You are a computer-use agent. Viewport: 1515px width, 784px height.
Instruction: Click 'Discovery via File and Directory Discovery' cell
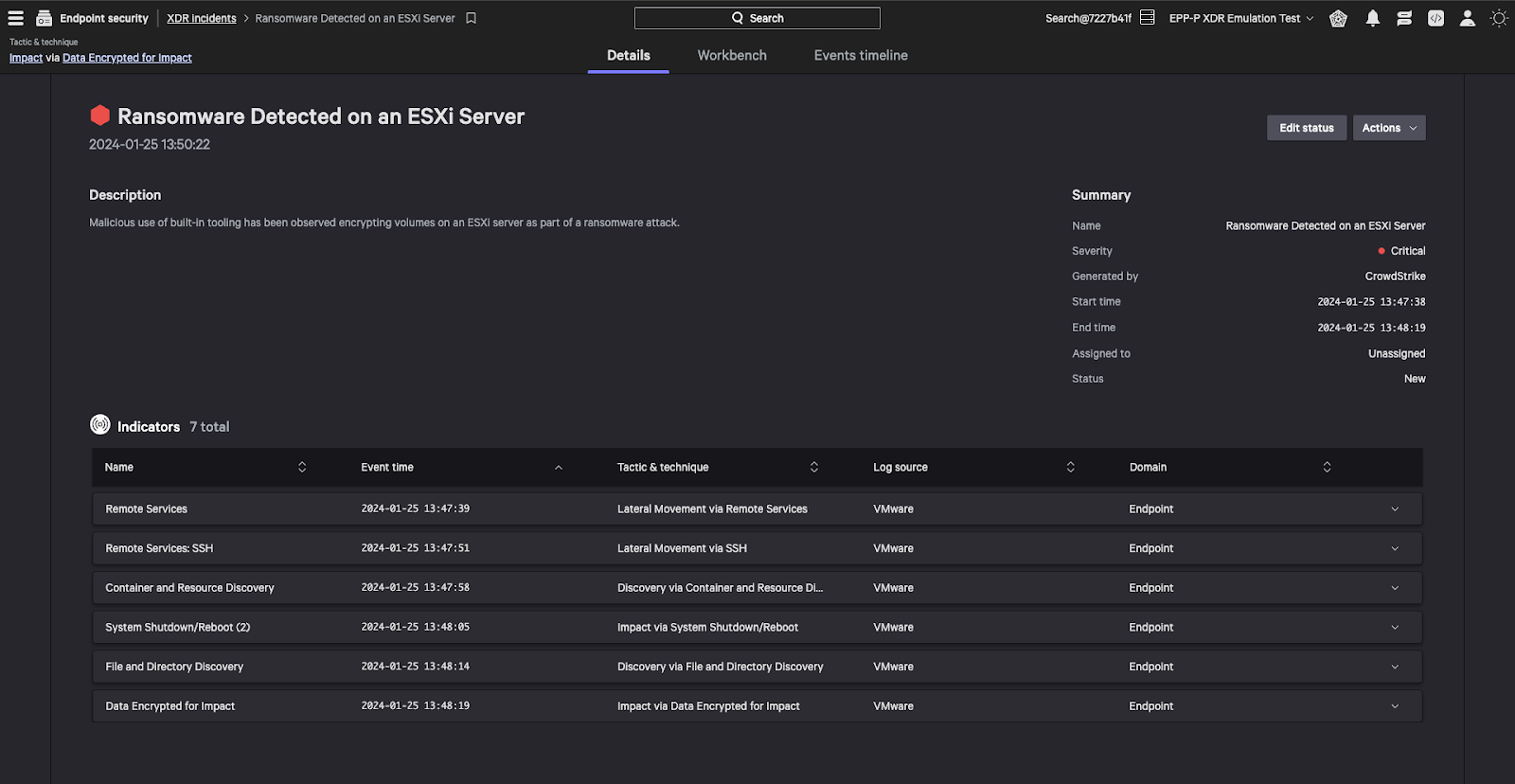coord(720,667)
